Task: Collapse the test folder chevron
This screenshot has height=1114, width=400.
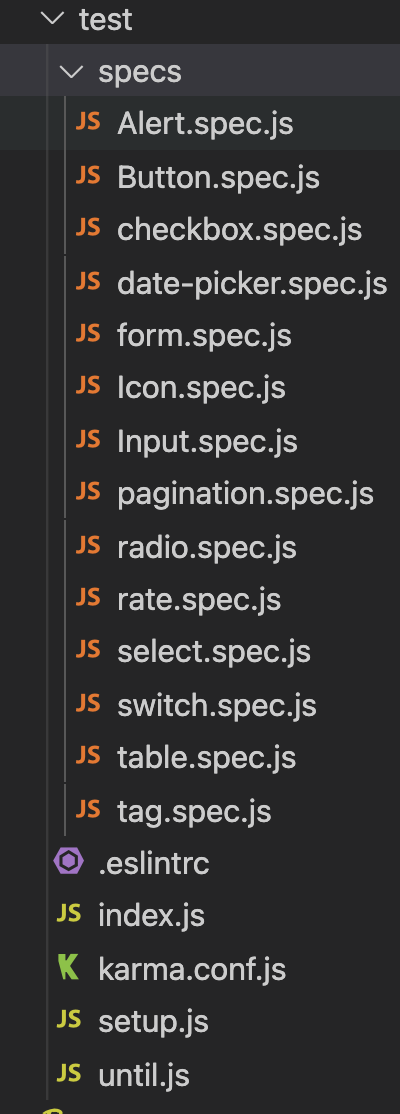Action: coord(53,19)
